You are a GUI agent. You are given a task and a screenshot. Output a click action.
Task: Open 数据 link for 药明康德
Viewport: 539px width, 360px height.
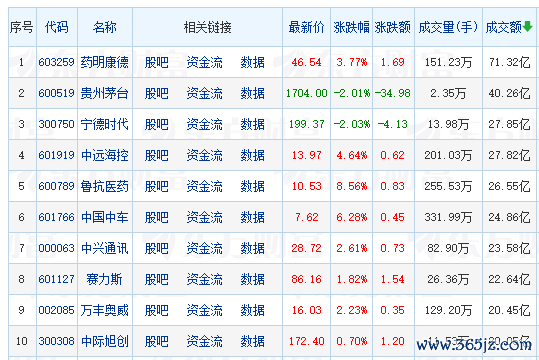252,62
